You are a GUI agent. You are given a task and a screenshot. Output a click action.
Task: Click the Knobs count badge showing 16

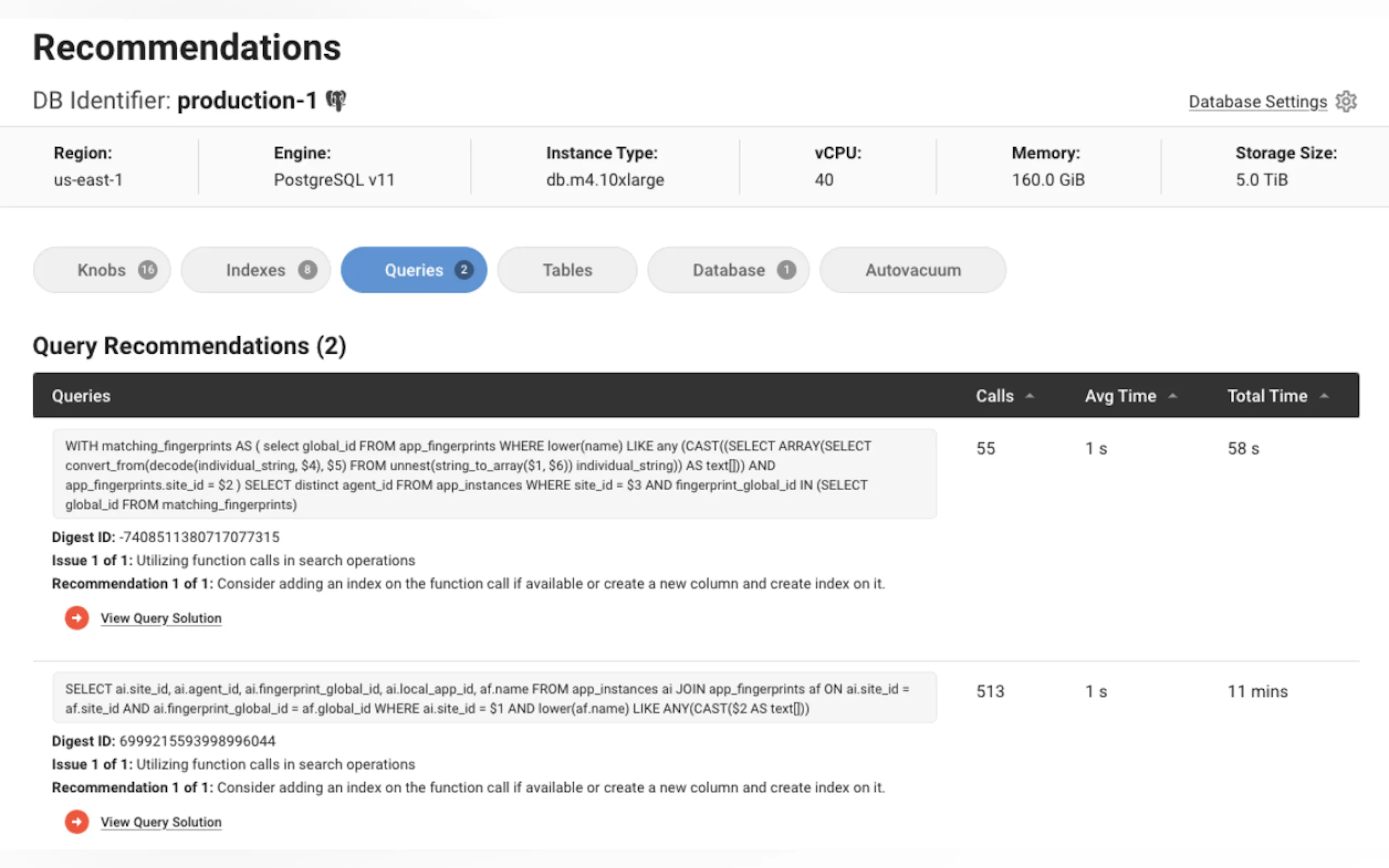(x=148, y=270)
